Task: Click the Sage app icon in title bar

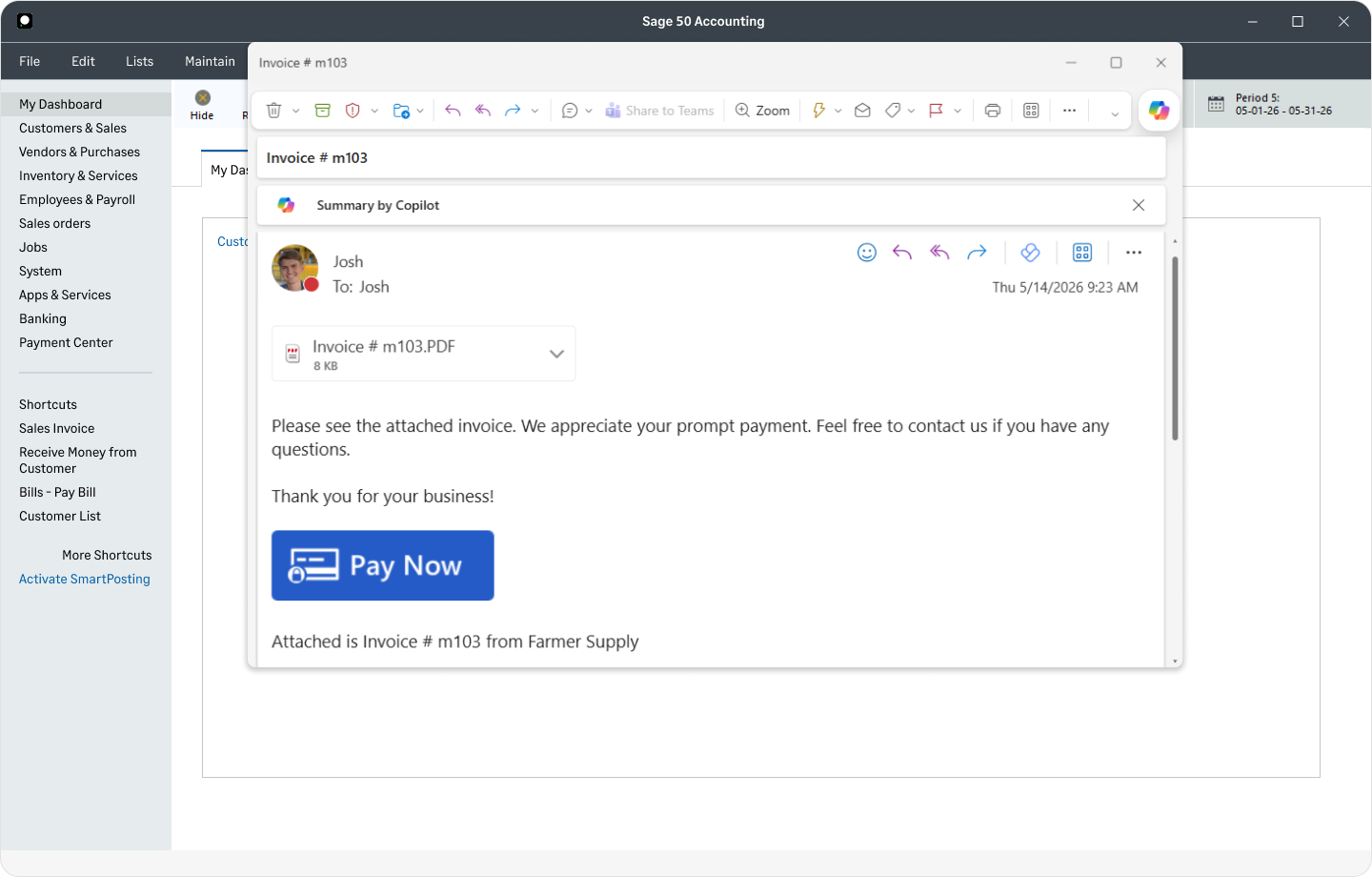Action: tap(26, 21)
